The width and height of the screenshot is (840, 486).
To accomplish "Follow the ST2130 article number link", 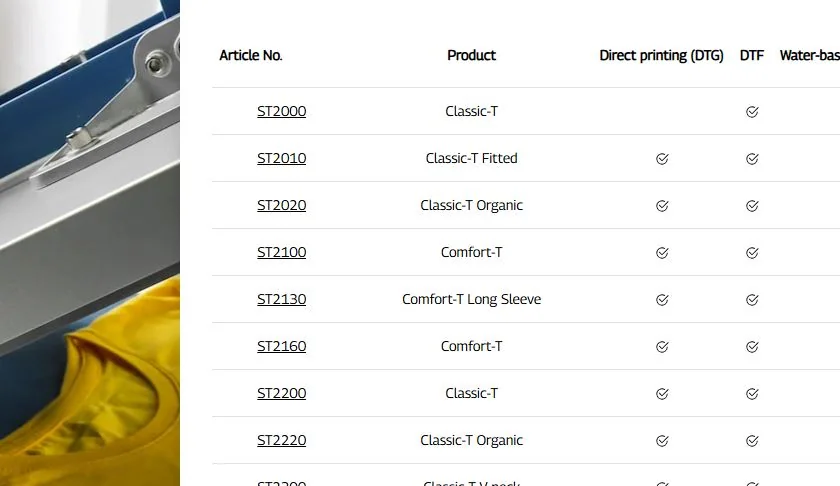I will [281, 300].
